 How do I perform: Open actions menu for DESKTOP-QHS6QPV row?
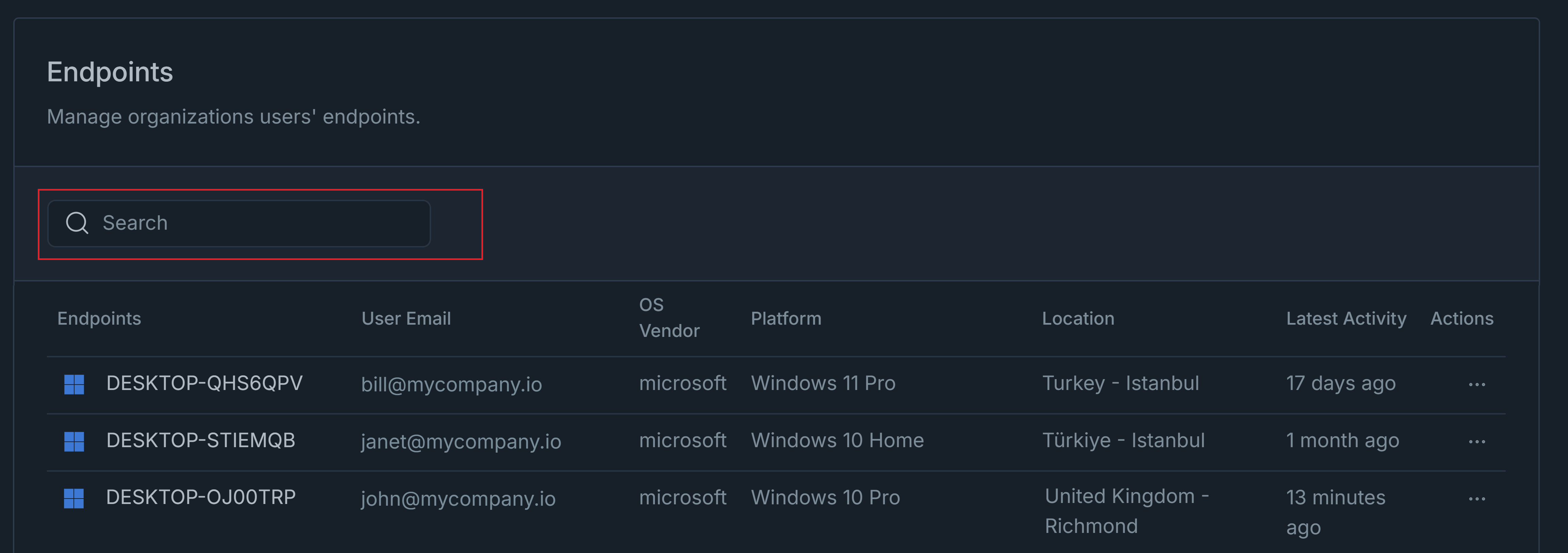tap(1477, 384)
